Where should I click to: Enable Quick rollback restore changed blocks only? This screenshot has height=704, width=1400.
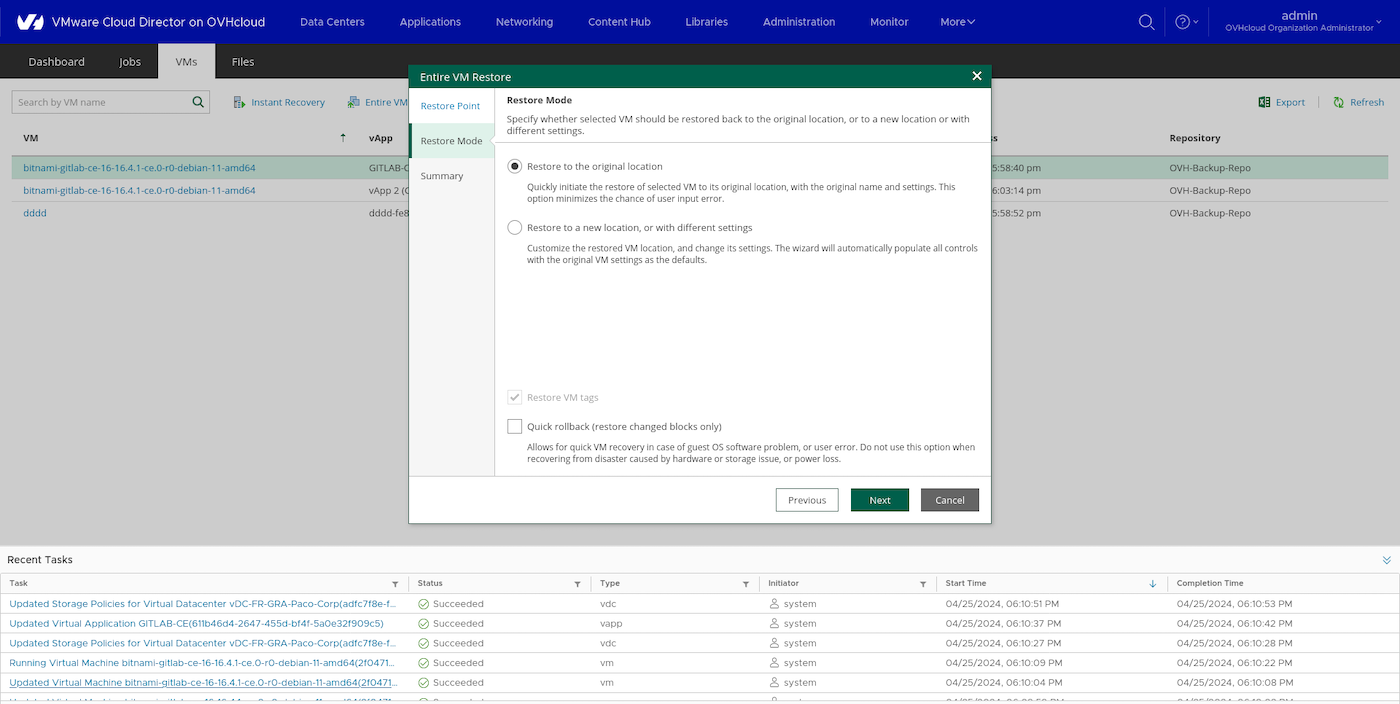(x=514, y=426)
